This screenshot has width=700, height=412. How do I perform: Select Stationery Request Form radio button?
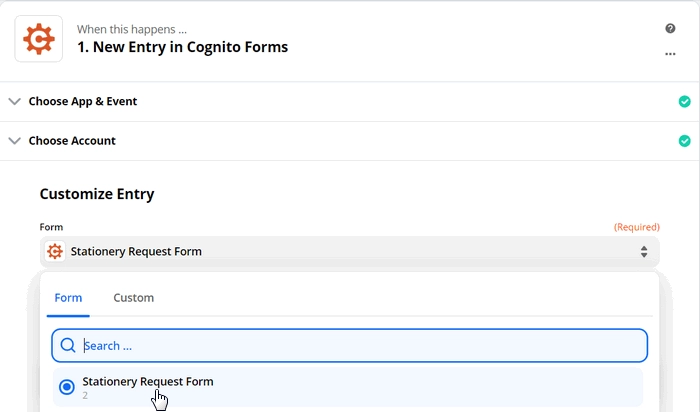(67, 387)
